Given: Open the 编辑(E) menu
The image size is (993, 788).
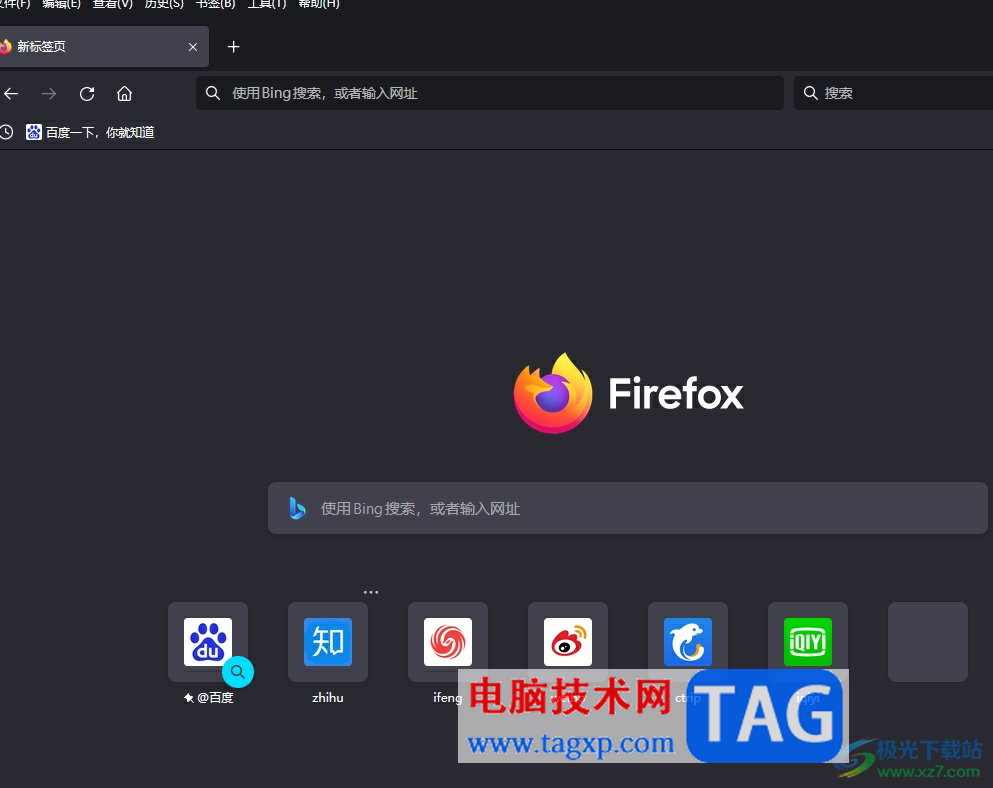Looking at the screenshot, I should 61,4.
